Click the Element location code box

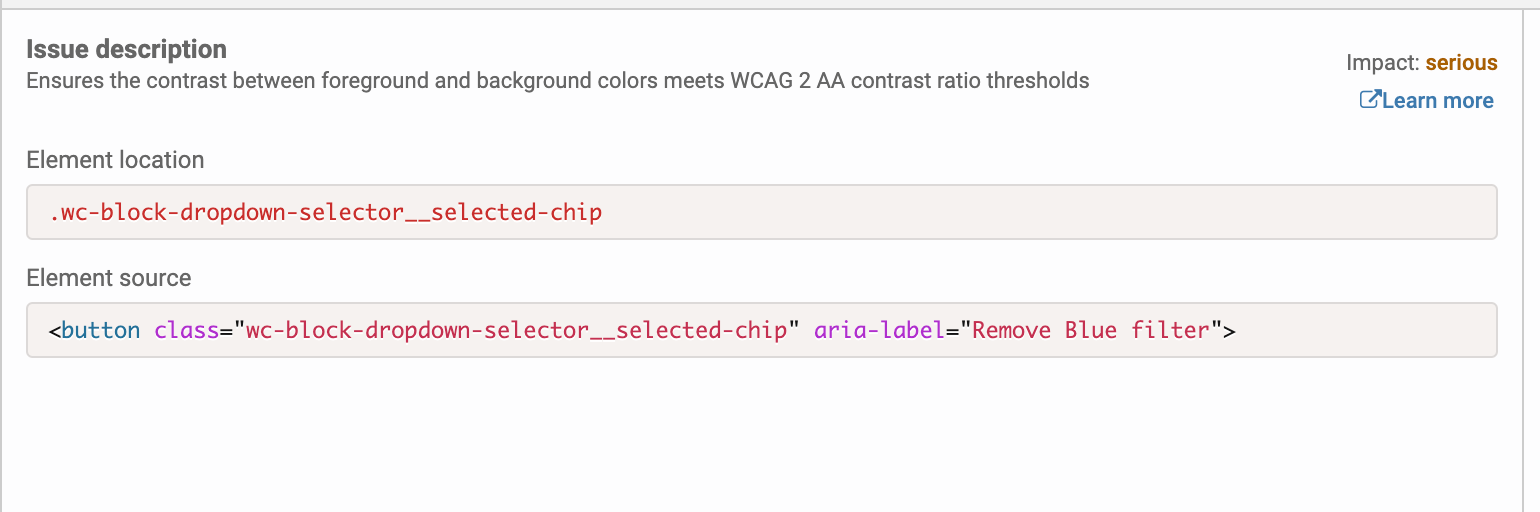pyautogui.click(x=762, y=212)
